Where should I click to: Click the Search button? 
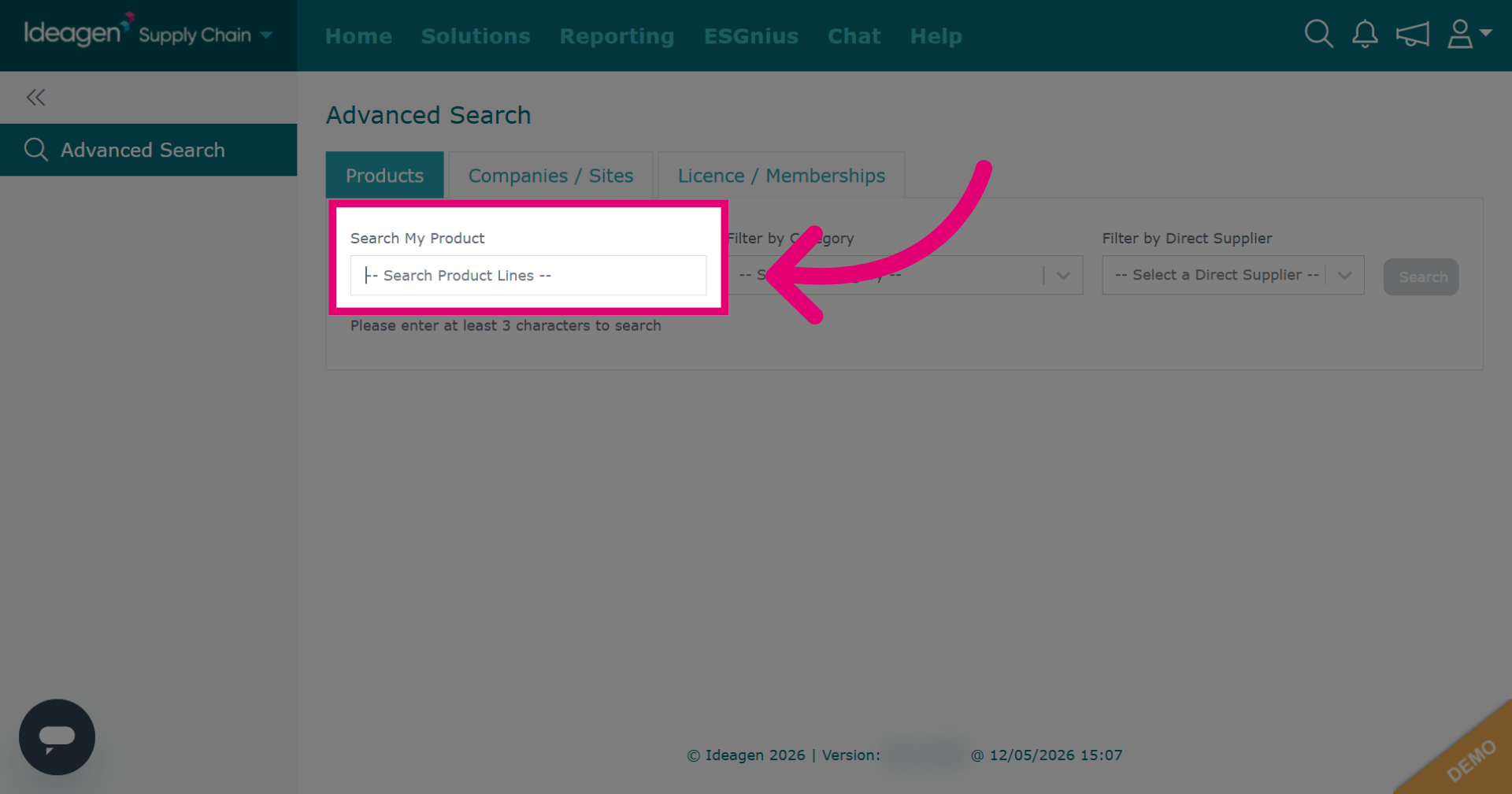(1421, 277)
